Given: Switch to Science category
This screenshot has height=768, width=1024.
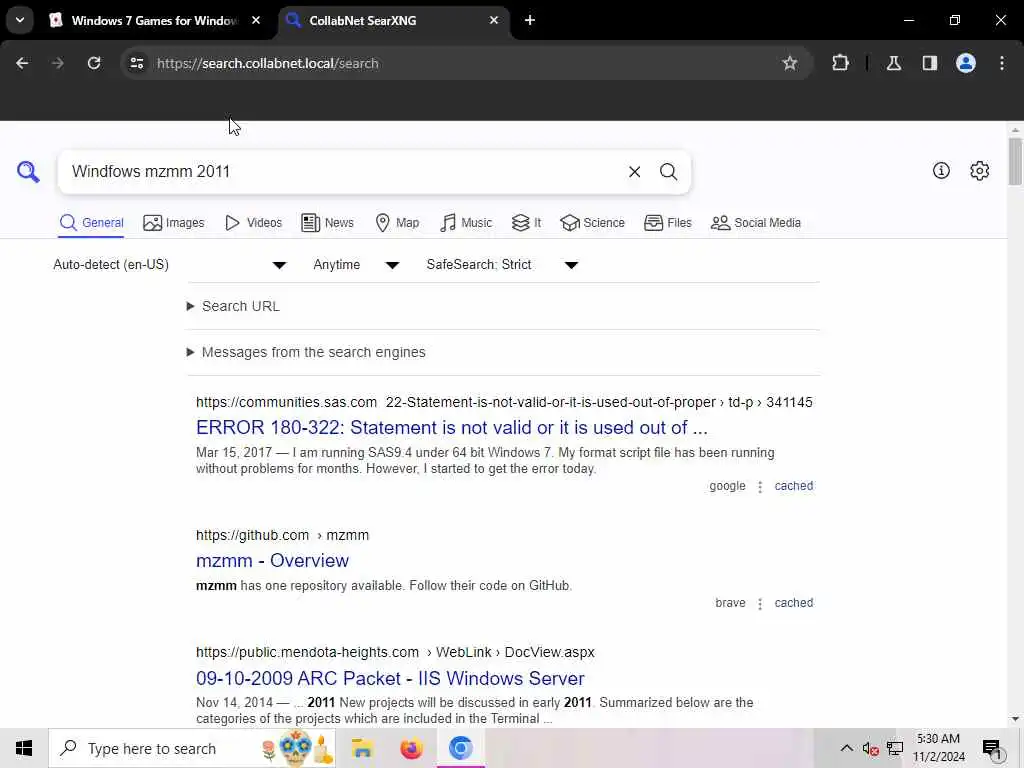Looking at the screenshot, I should coord(592,223).
